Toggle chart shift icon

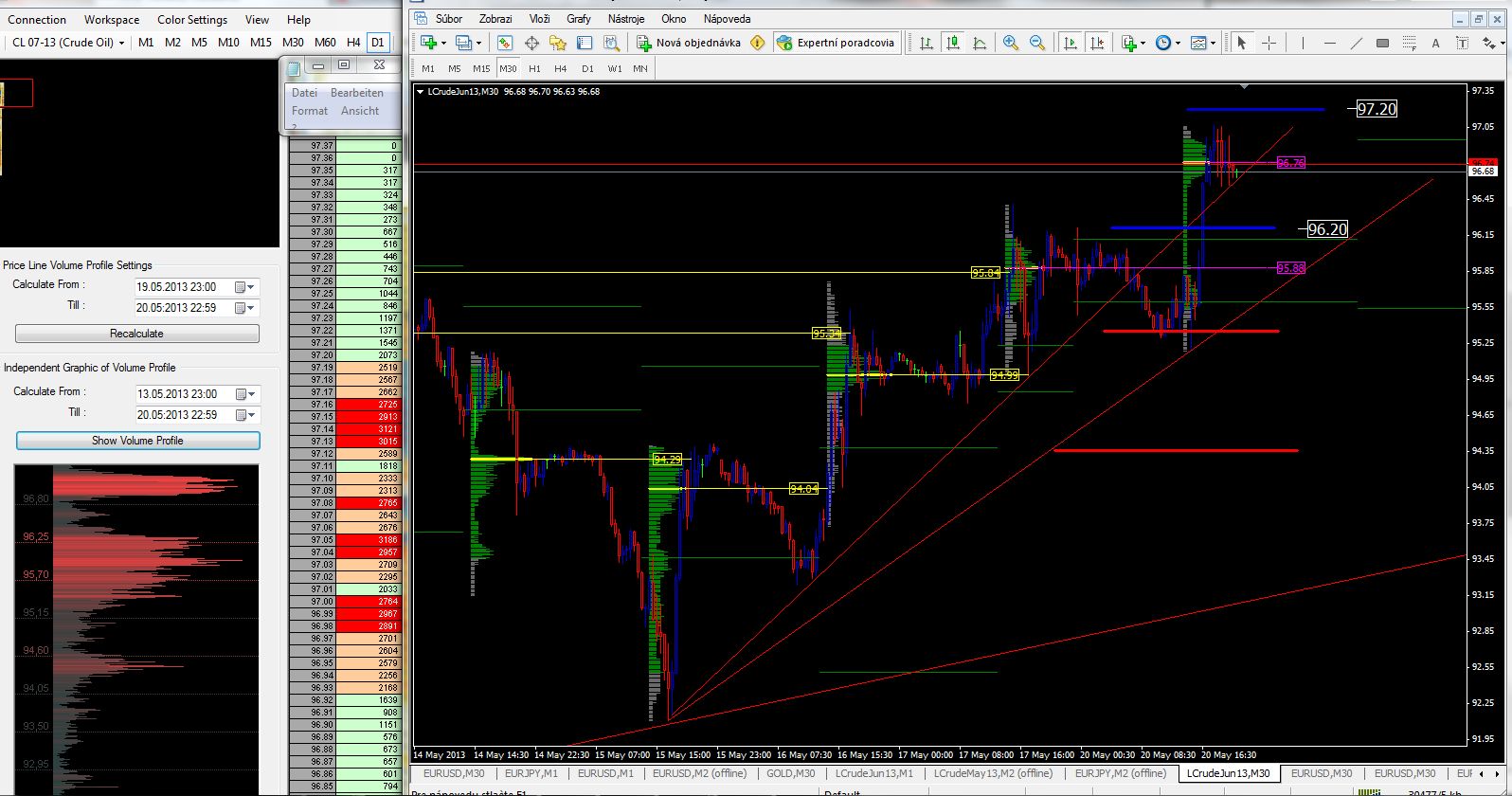coord(1097,43)
